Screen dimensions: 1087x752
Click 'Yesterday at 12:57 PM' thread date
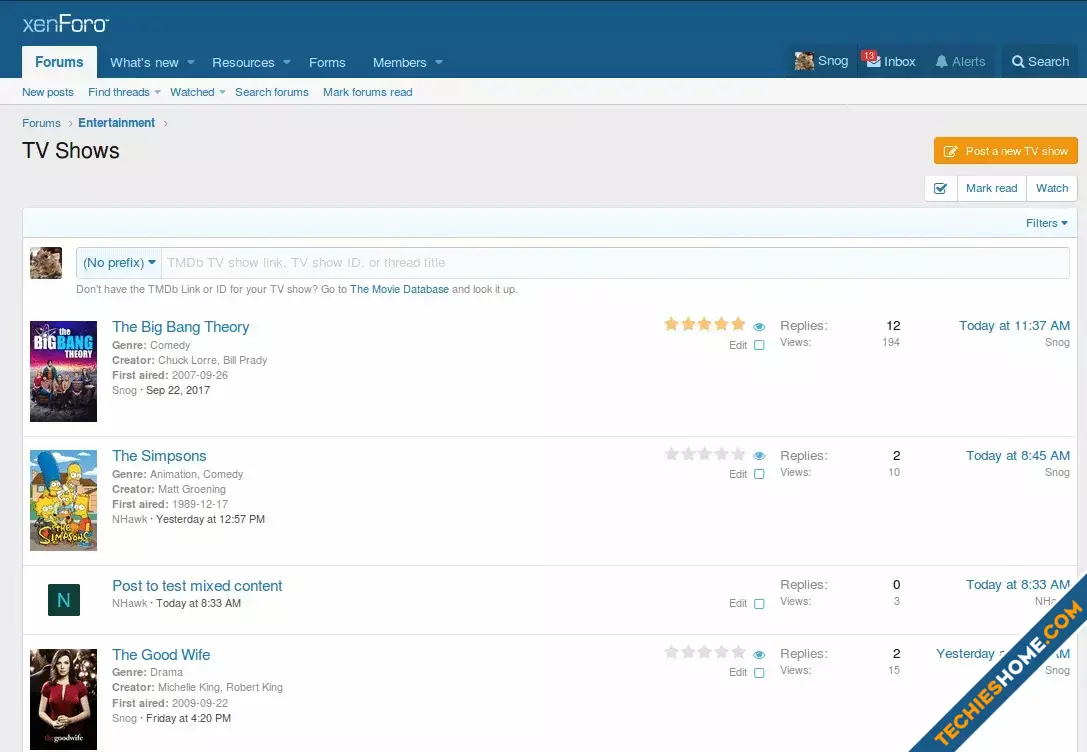click(x=210, y=519)
